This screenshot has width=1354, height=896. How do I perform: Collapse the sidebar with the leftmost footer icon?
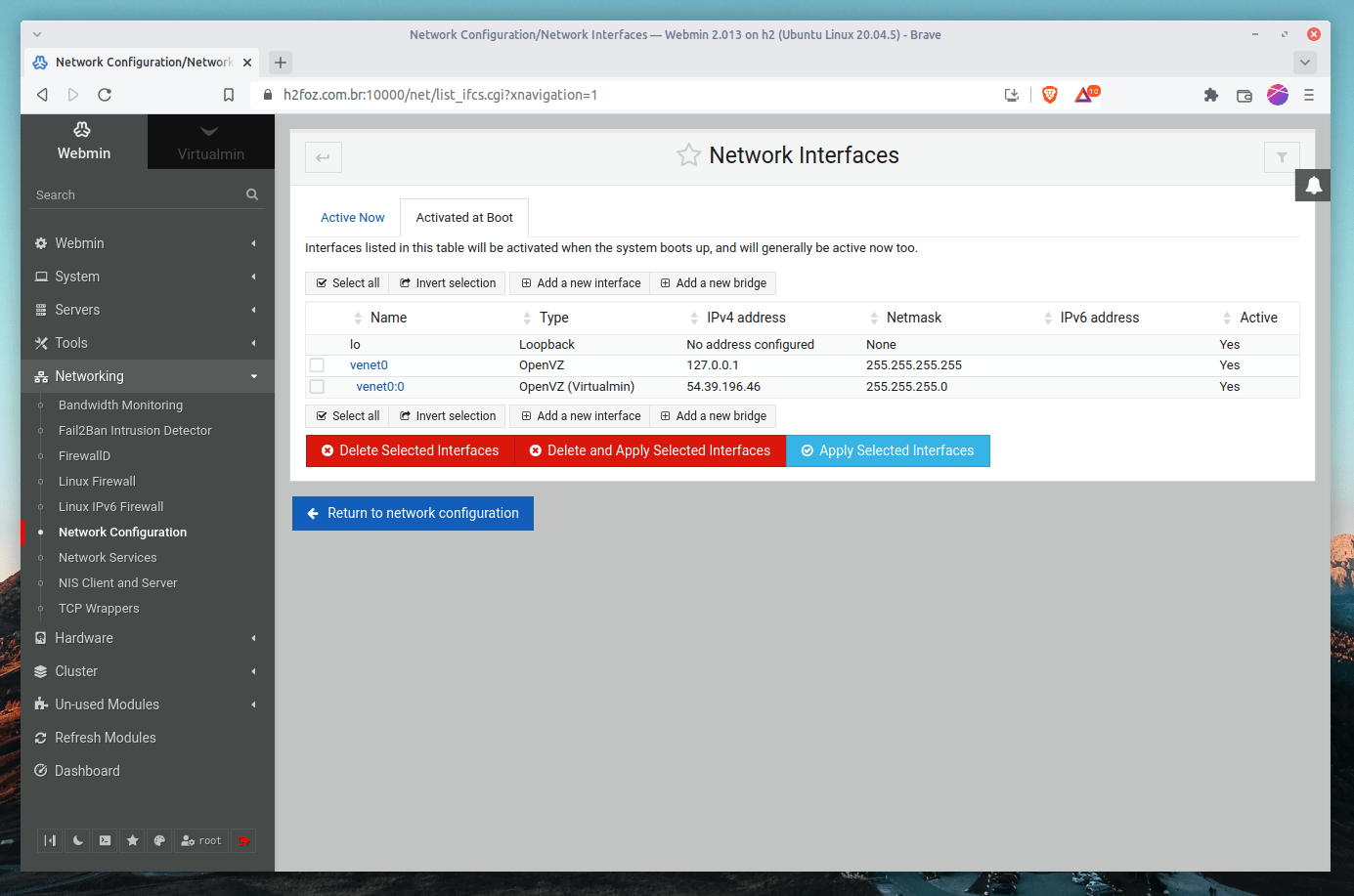point(50,840)
